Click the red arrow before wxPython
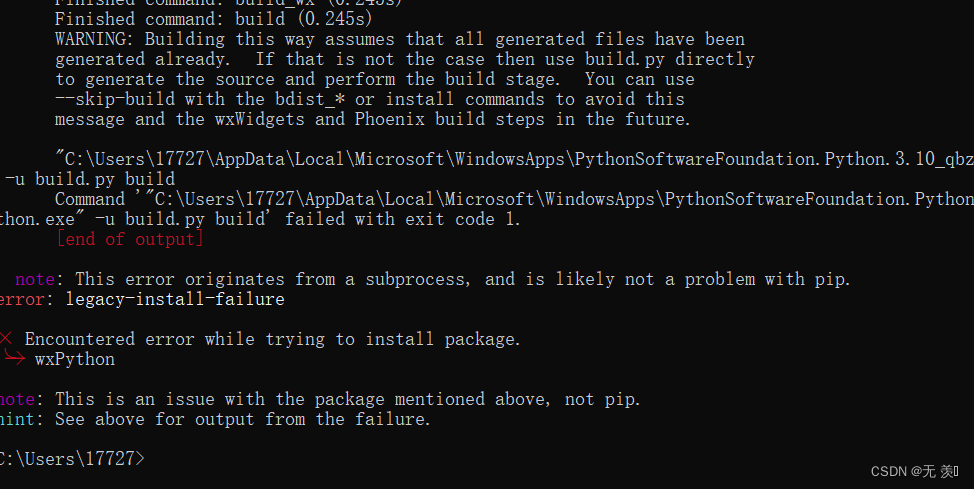The image size is (974, 489). coord(14,358)
